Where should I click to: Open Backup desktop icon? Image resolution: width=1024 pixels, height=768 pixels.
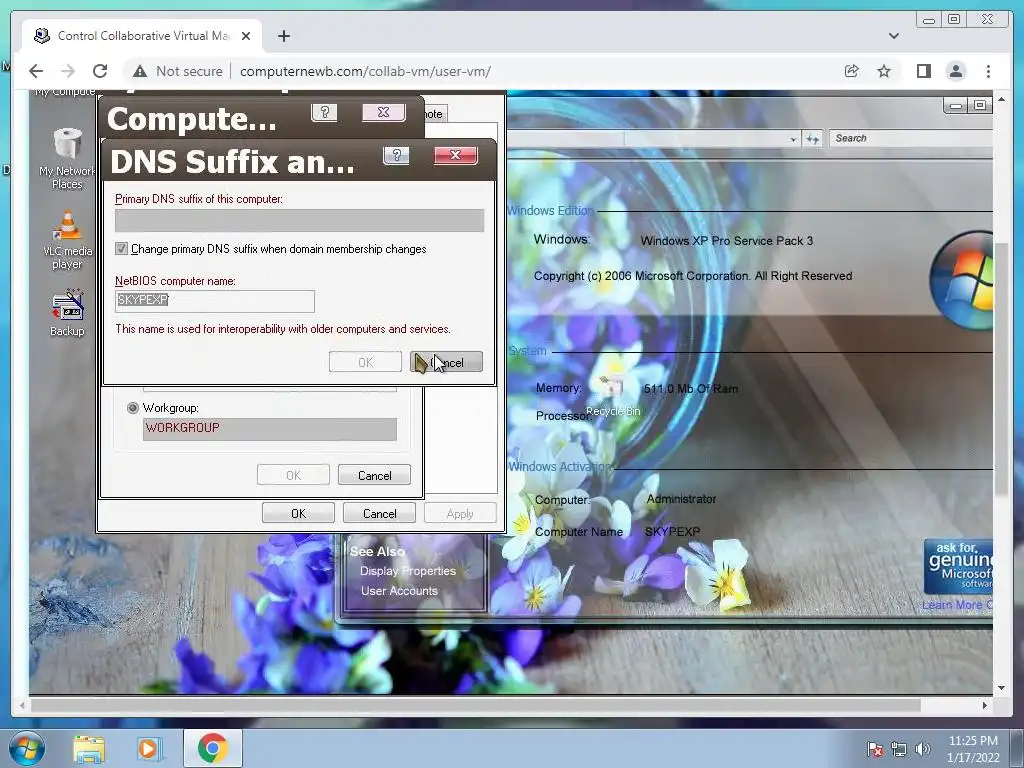[67, 313]
